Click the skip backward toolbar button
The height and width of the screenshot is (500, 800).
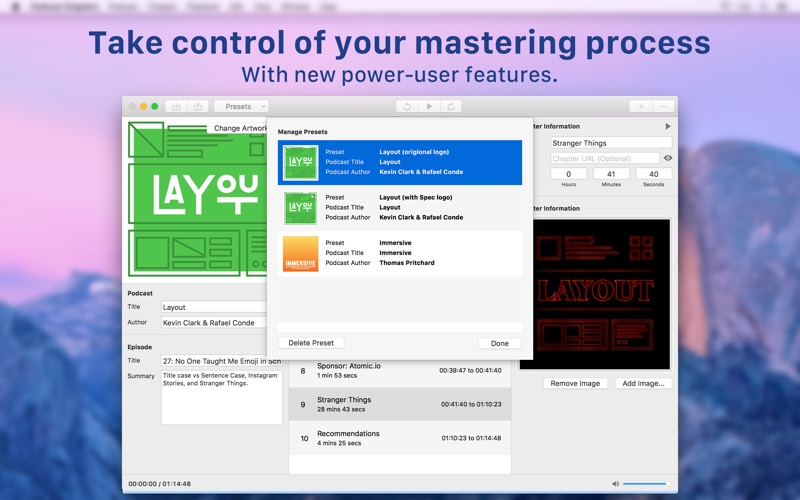(407, 107)
